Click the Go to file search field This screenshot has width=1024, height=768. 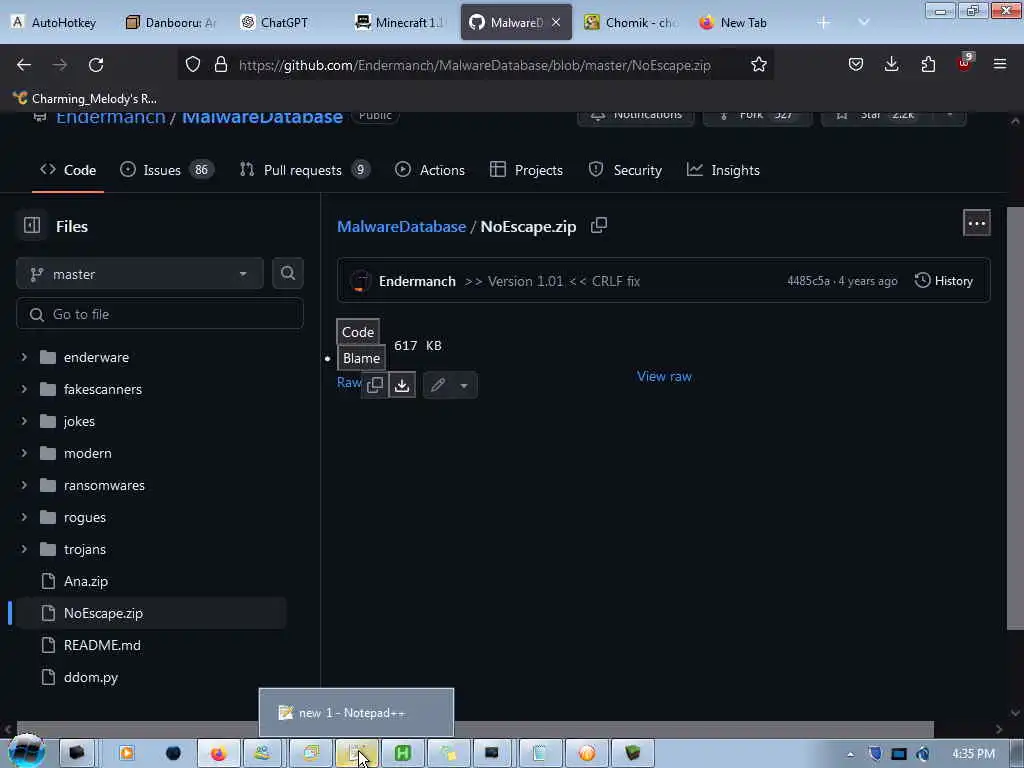[x=160, y=314]
